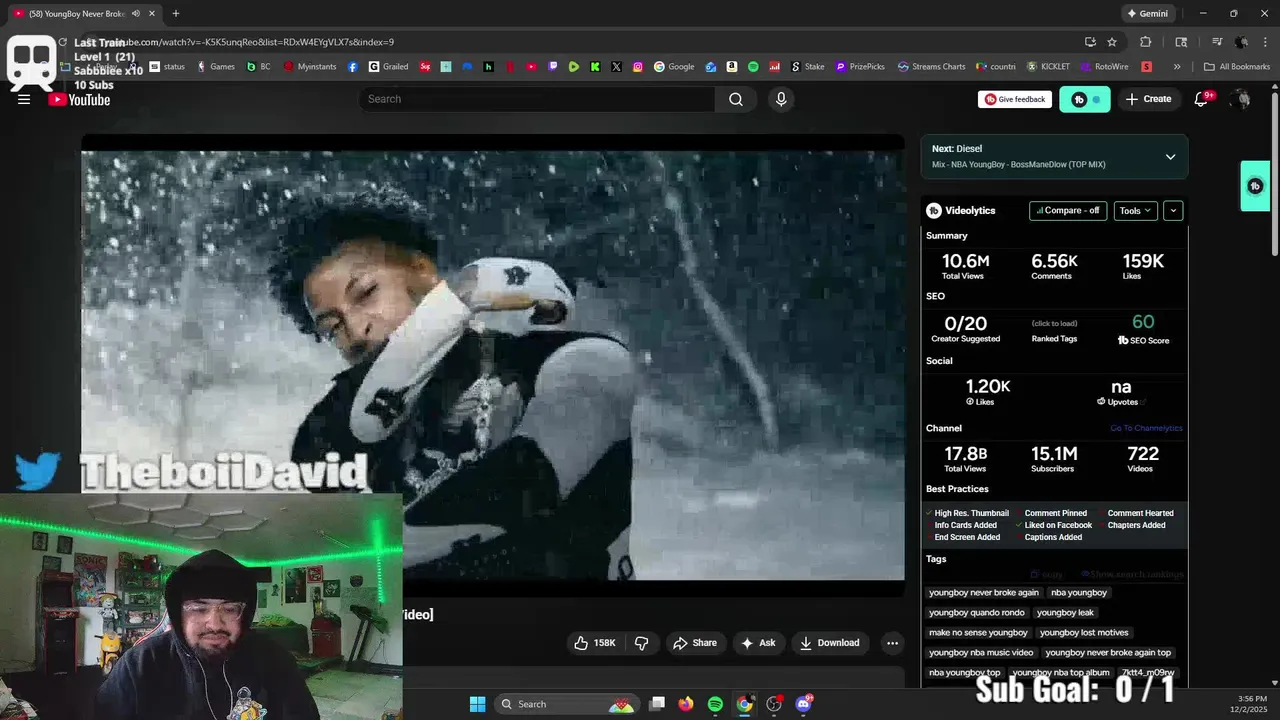
Task: Click the Windows taskbar search box
Action: click(567, 704)
